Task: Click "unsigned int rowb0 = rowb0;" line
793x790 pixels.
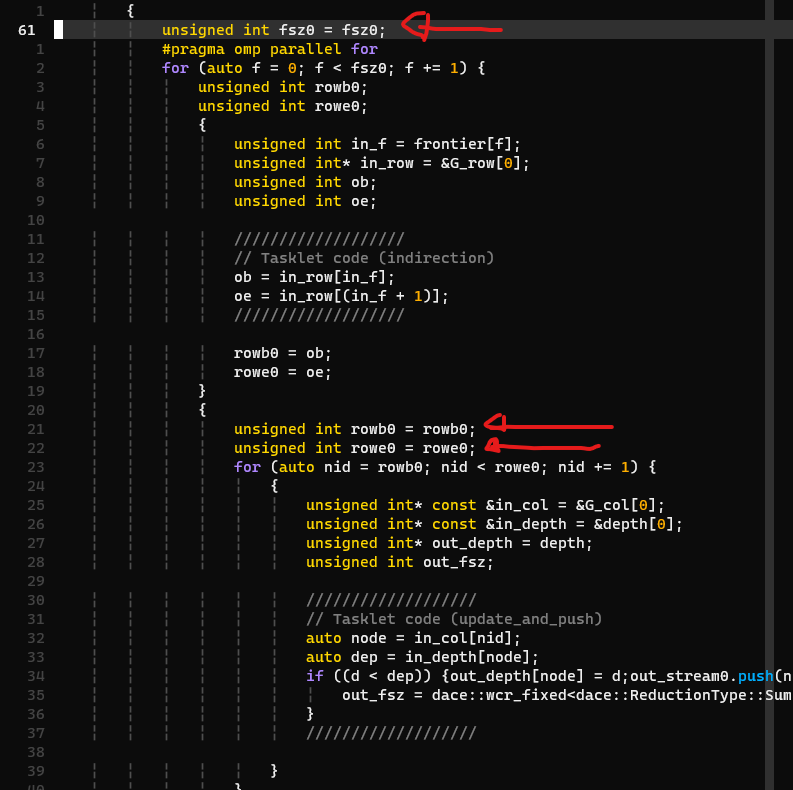Action: [355, 429]
